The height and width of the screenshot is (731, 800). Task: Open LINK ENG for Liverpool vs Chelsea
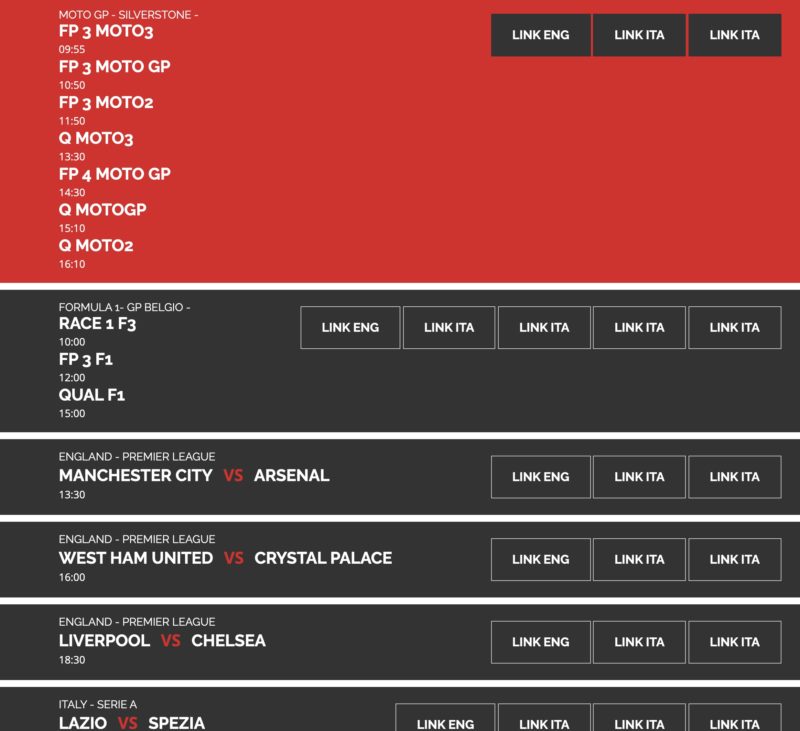540,642
